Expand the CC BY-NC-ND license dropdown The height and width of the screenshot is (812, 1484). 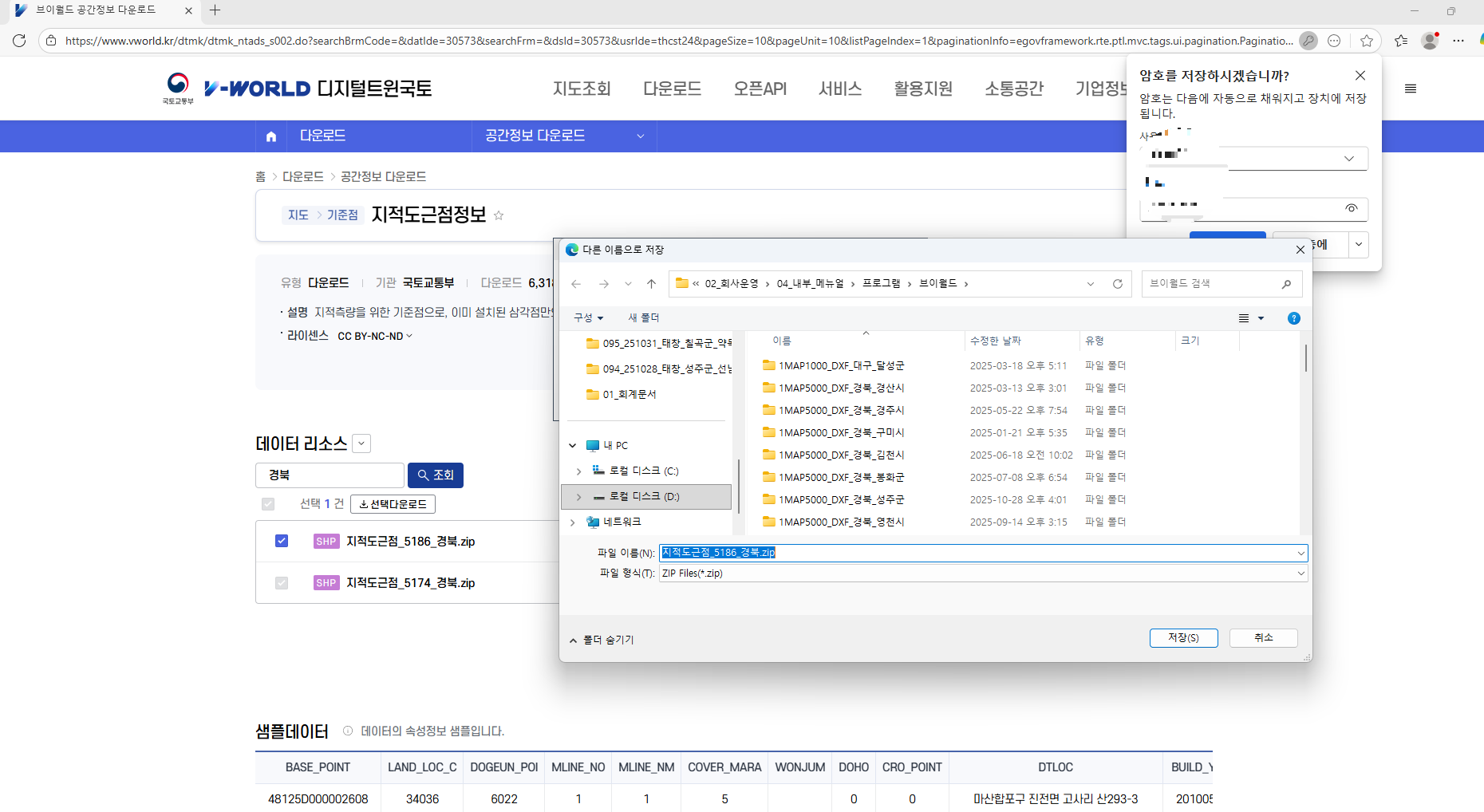tap(375, 337)
